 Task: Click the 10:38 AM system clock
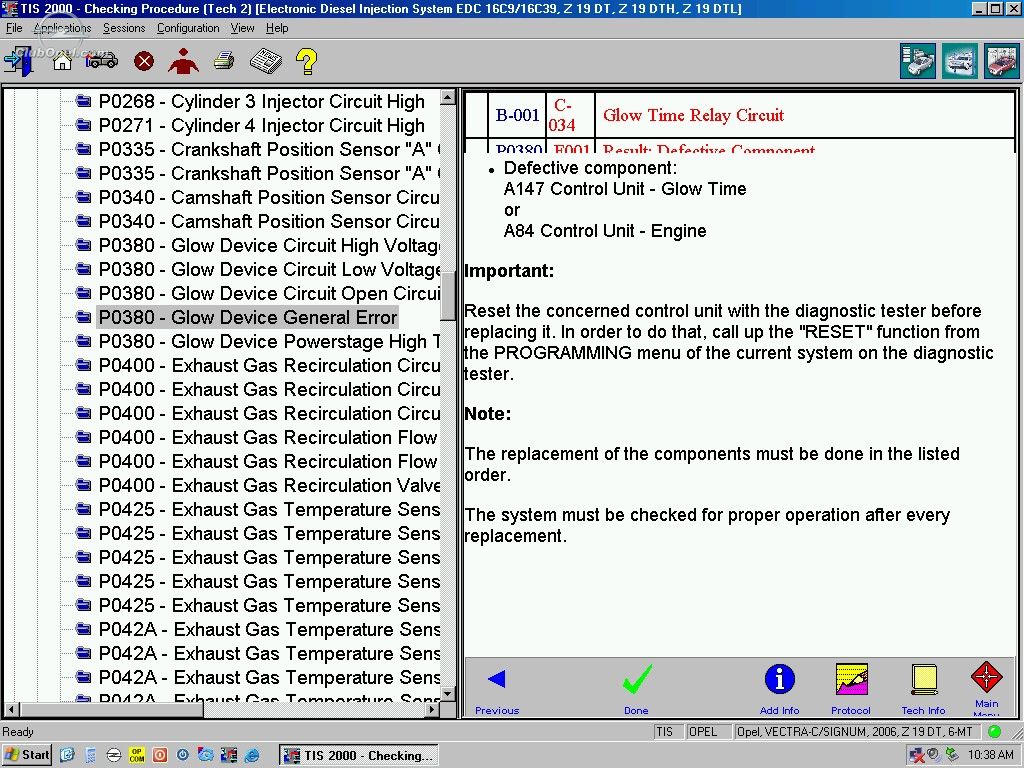click(991, 755)
